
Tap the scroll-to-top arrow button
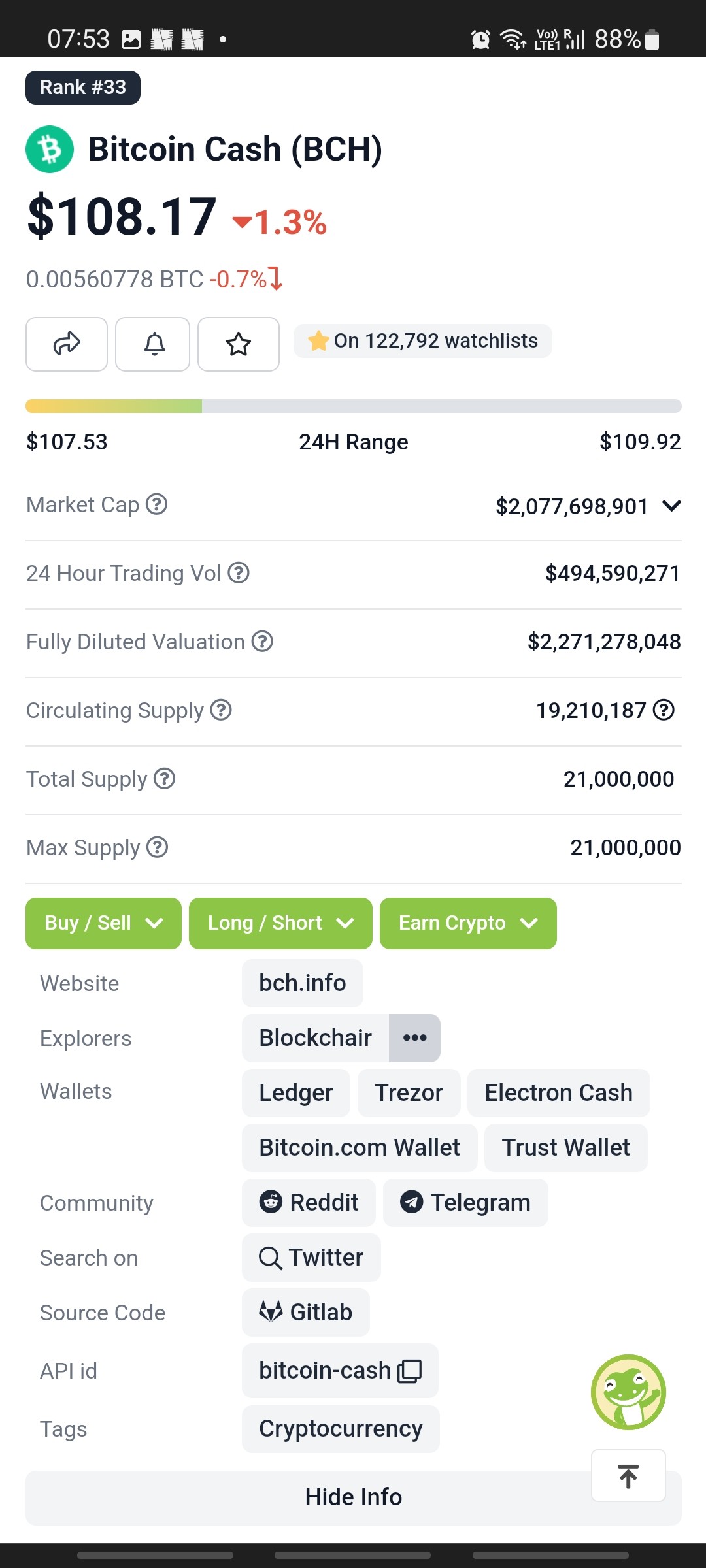tap(628, 1476)
